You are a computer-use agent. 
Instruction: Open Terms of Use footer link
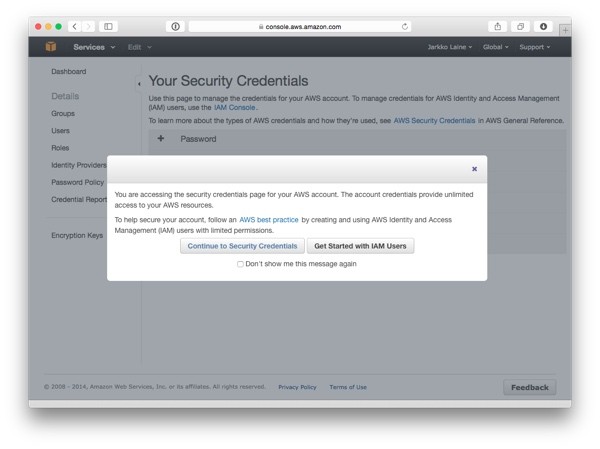click(x=348, y=387)
